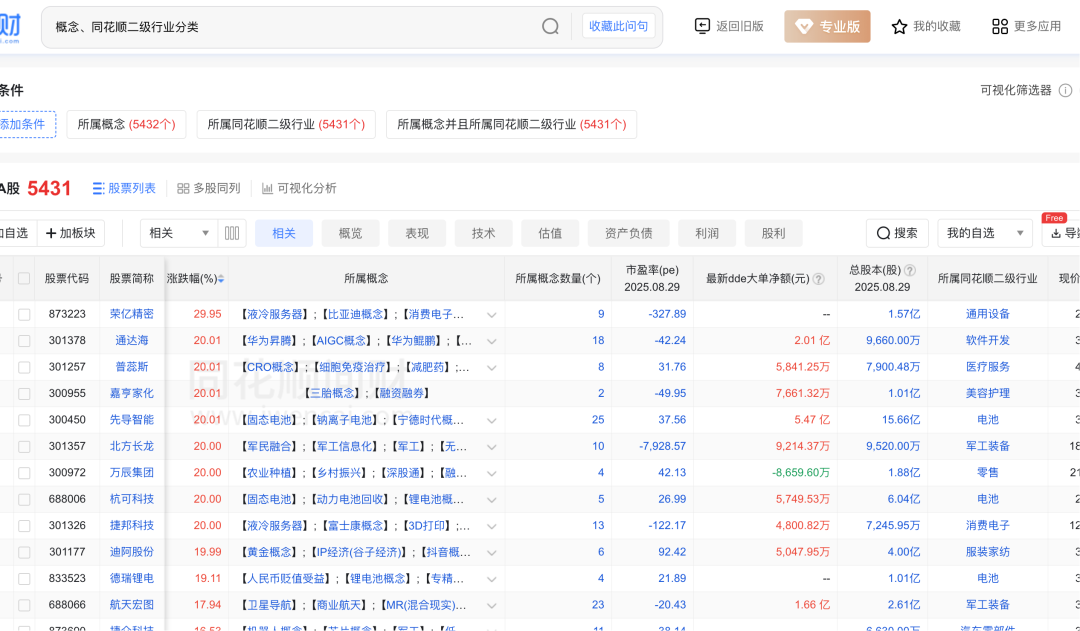Expand concepts list for 通达海 row
This screenshot has width=1080, height=631.
492,341
